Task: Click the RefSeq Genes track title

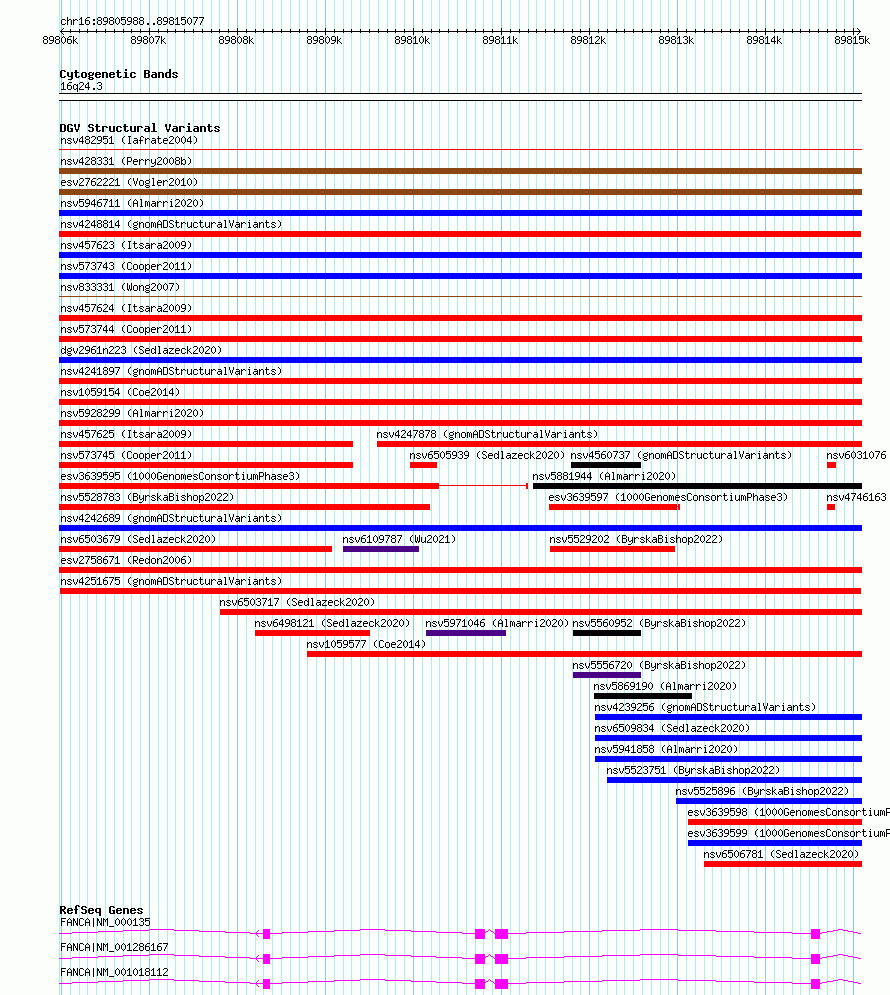Action: 101,909
